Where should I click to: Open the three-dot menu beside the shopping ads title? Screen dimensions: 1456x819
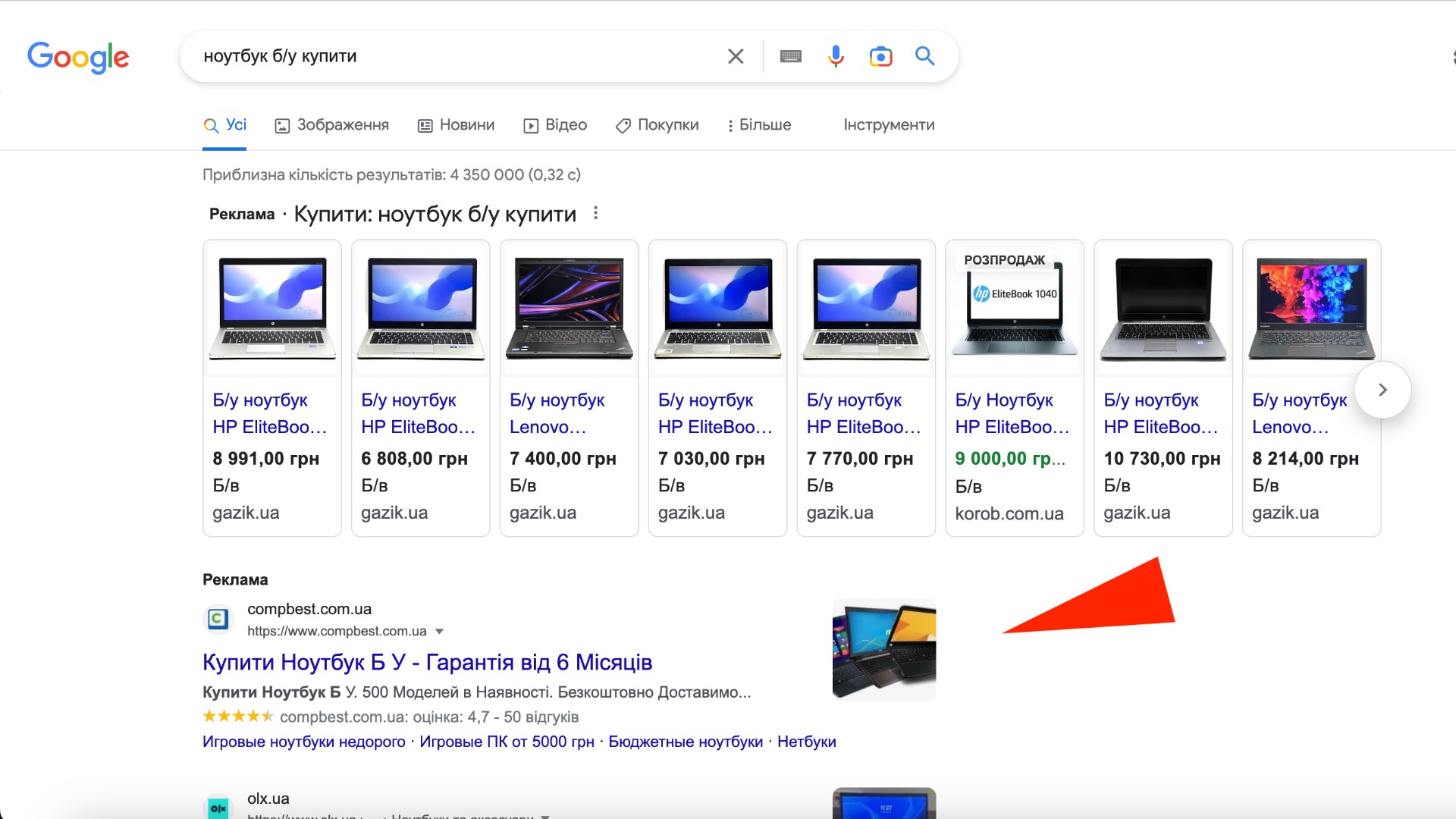[596, 213]
